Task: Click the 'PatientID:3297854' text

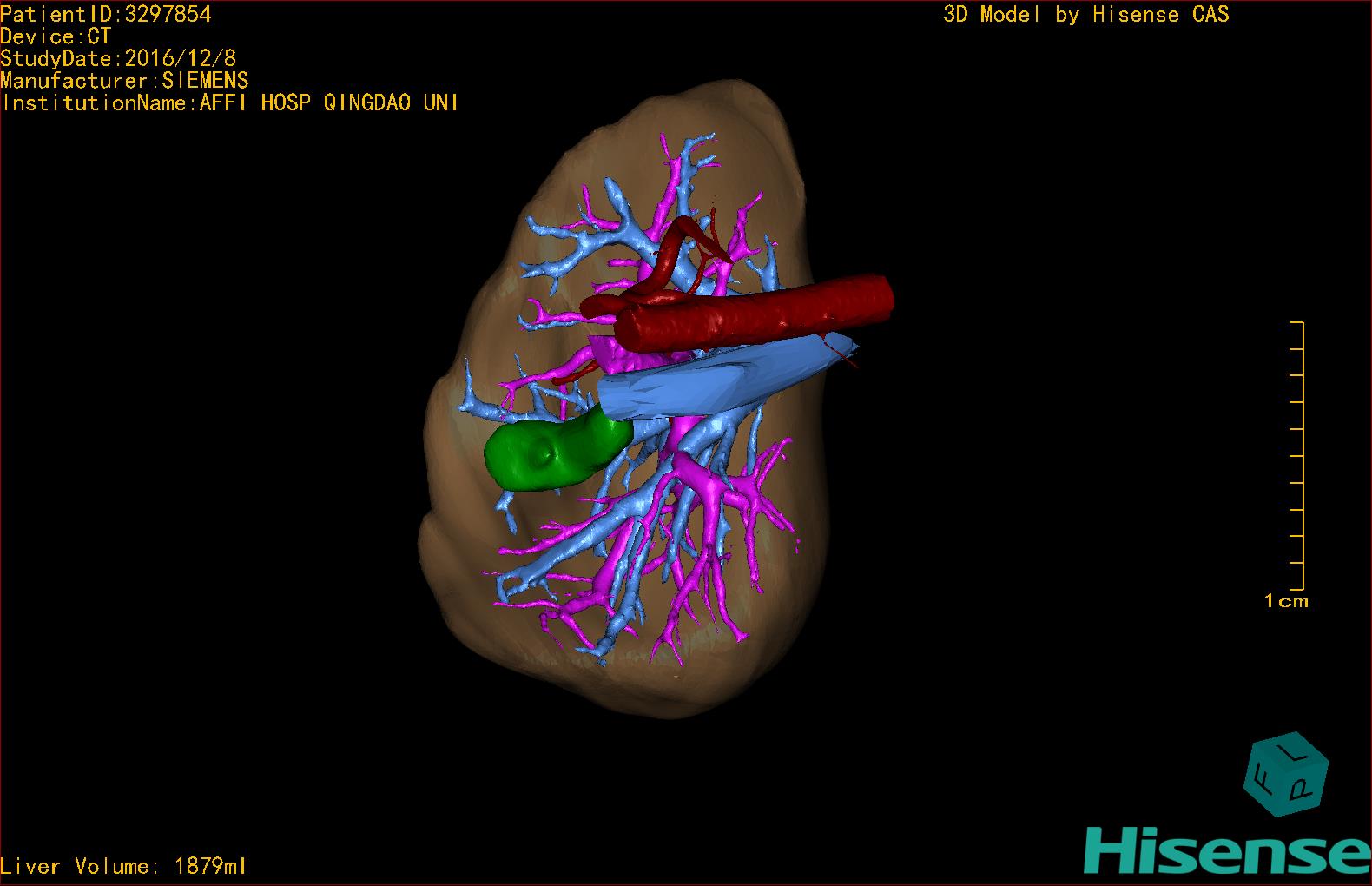Action: pyautogui.click(x=106, y=14)
